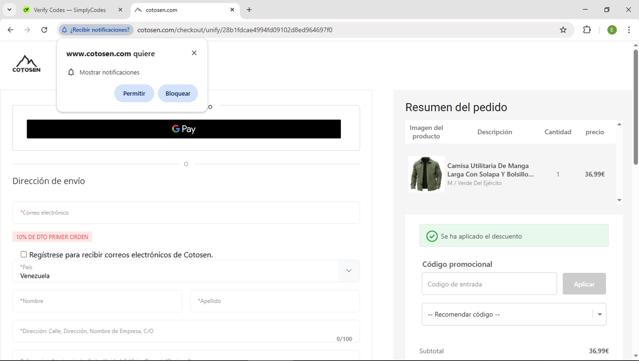This screenshot has width=639, height=361.
Task: Click the 36,99€ product price
Action: [595, 174]
